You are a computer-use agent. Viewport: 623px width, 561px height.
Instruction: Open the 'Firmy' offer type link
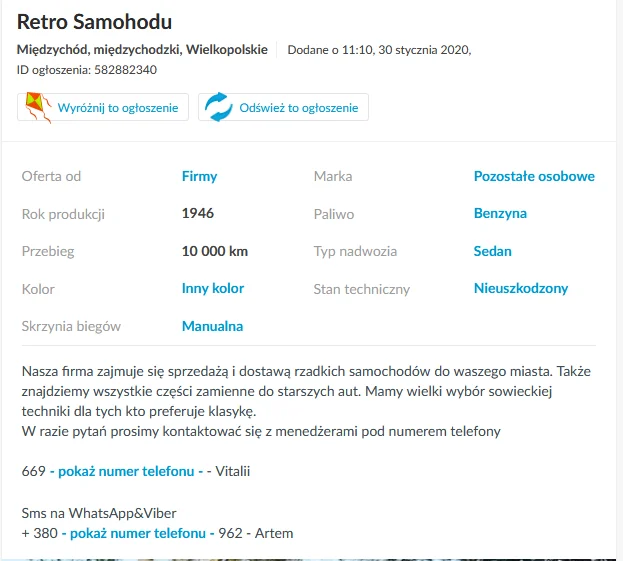(x=199, y=176)
